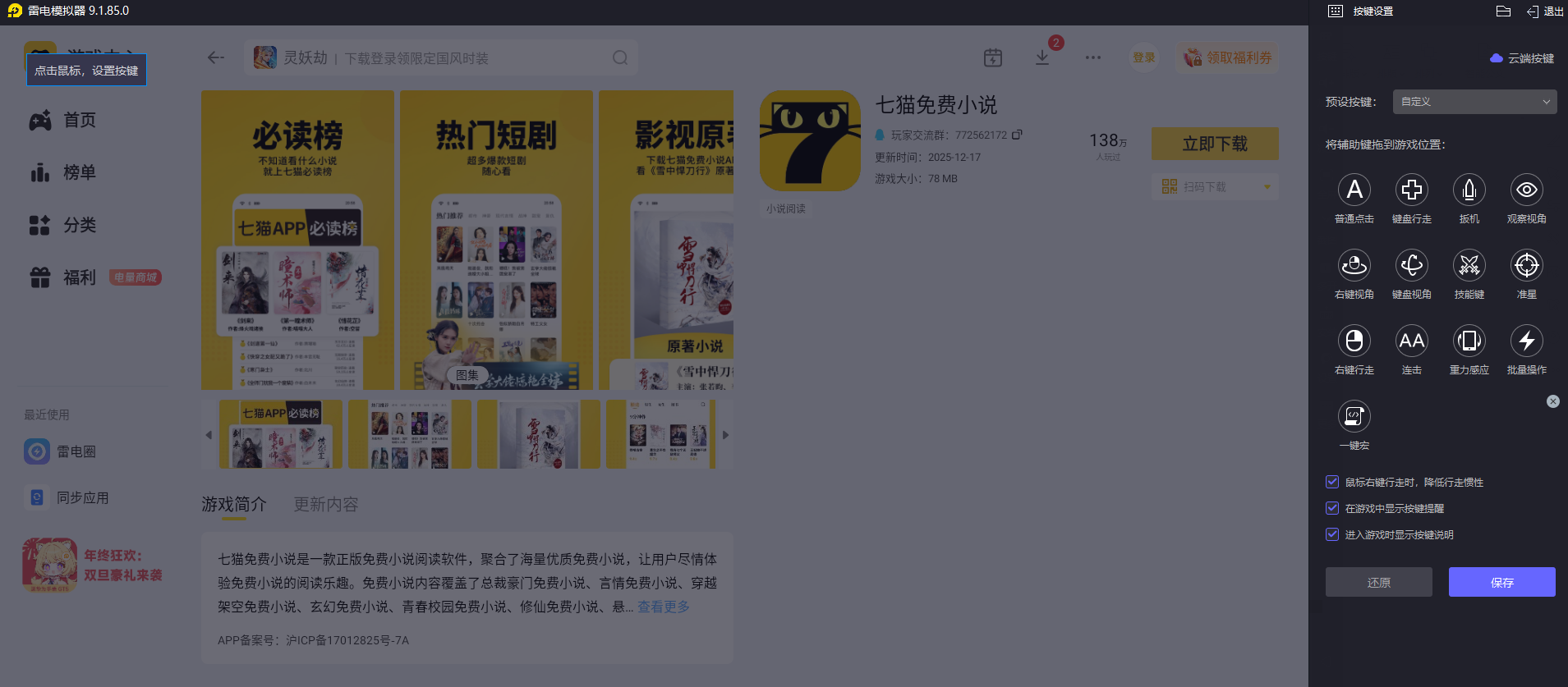Click 立即下载 to download 七猫免费小说

pyautogui.click(x=1215, y=144)
